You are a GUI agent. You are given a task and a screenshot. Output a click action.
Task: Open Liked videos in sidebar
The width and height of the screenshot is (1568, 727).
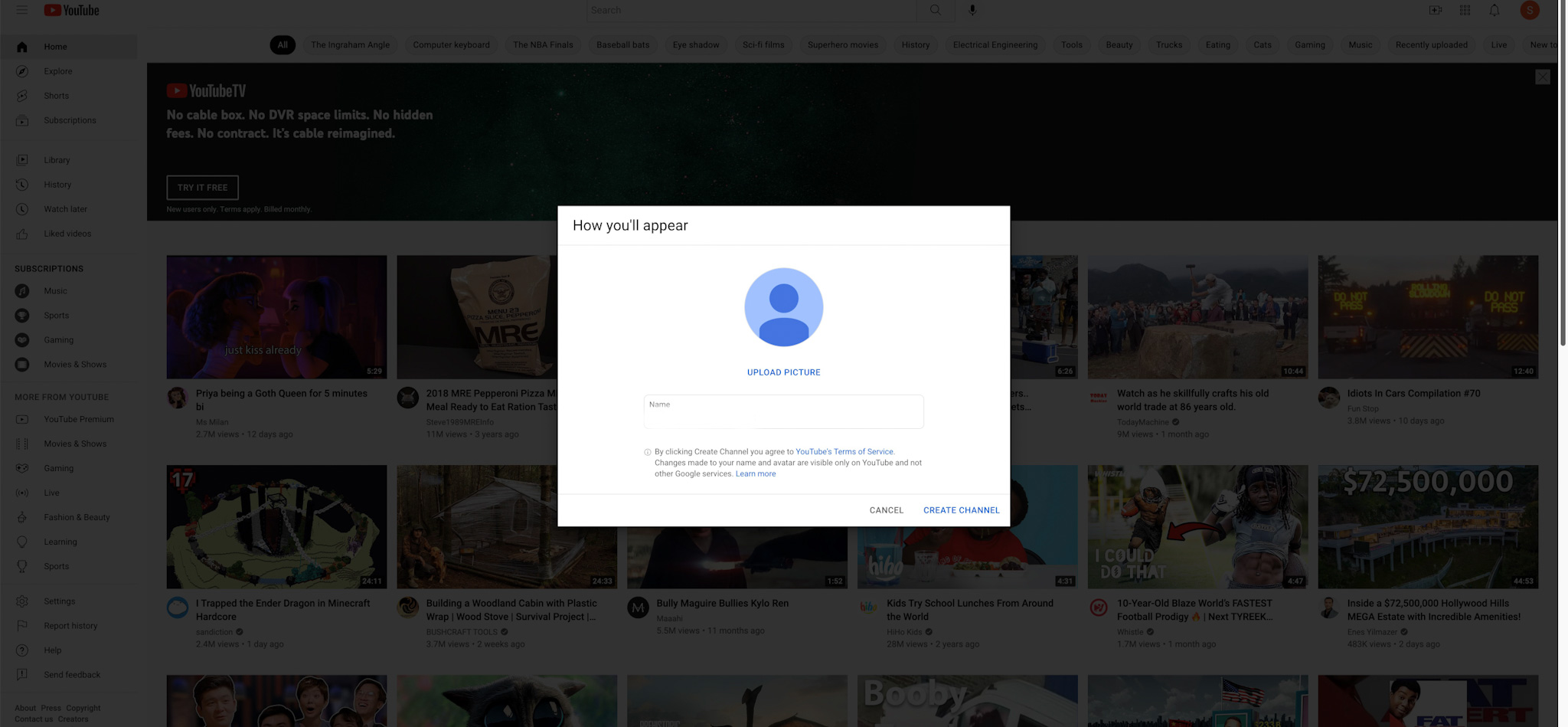click(x=69, y=234)
